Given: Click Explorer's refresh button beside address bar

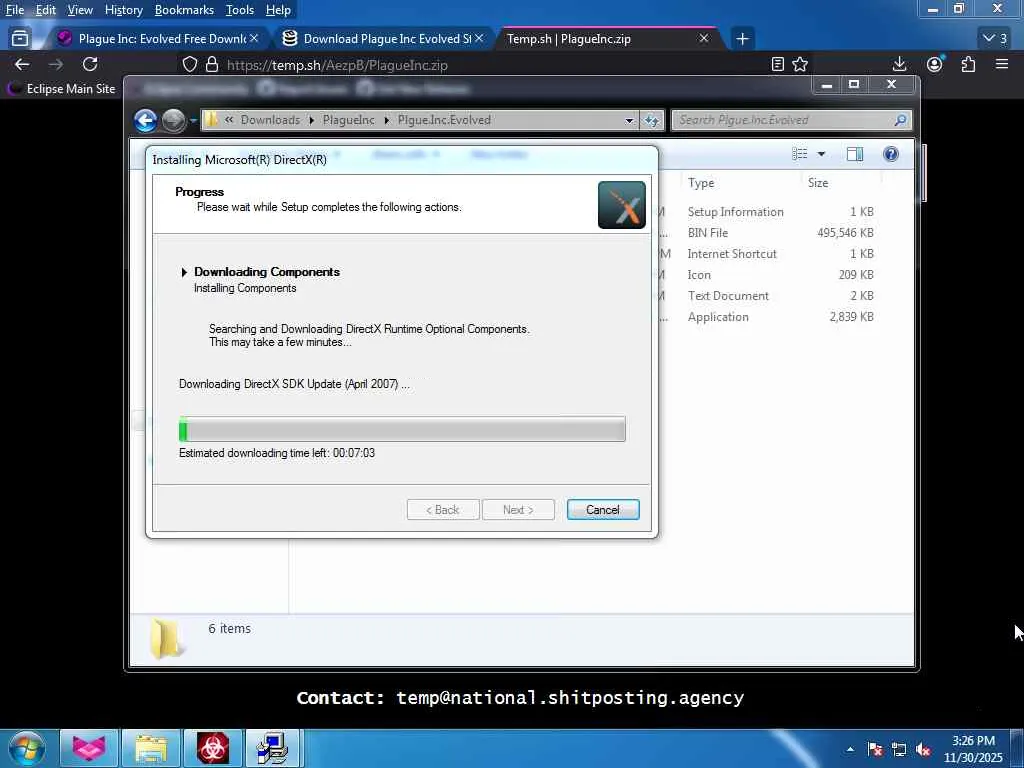Looking at the screenshot, I should 651,120.
